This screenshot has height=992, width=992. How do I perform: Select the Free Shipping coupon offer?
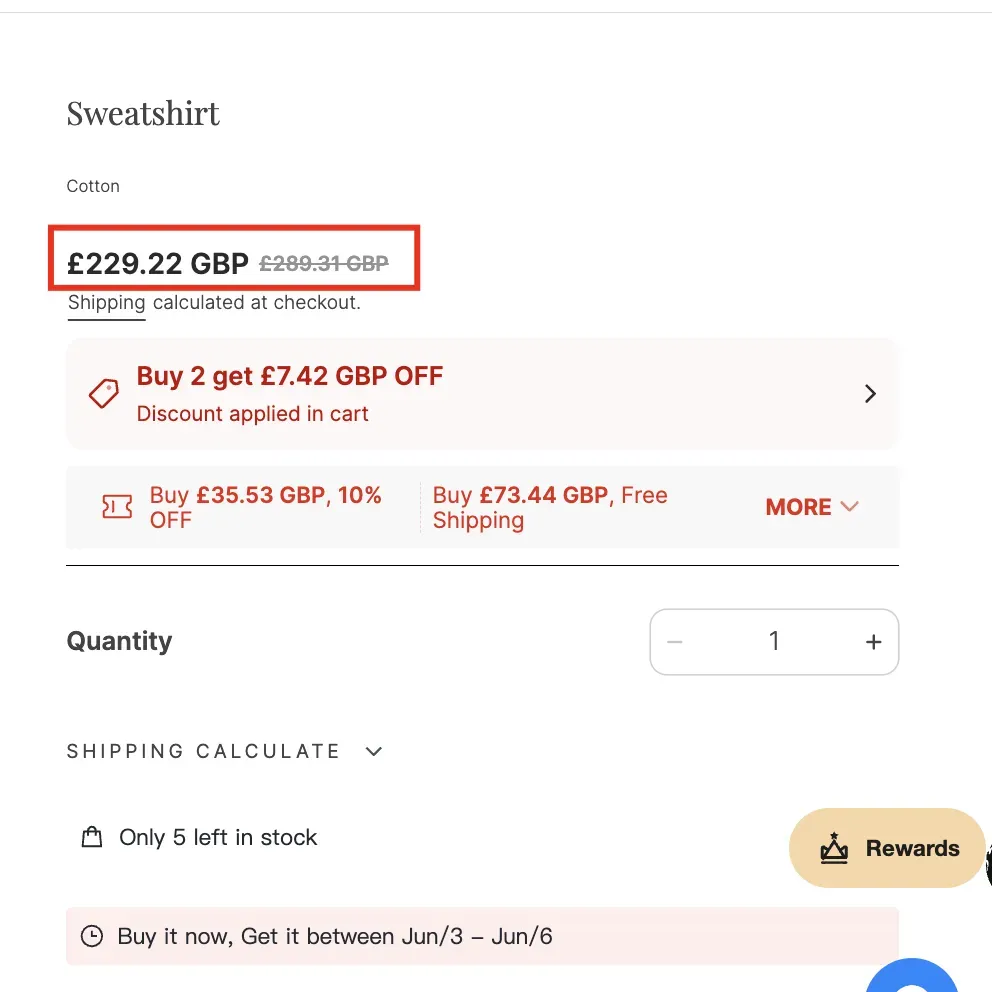(550, 507)
